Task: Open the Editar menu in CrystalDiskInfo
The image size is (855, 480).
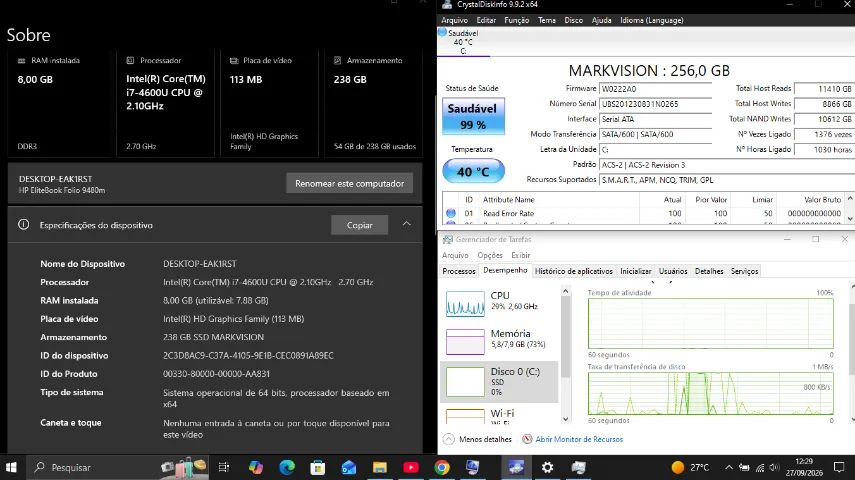Action: [486, 20]
